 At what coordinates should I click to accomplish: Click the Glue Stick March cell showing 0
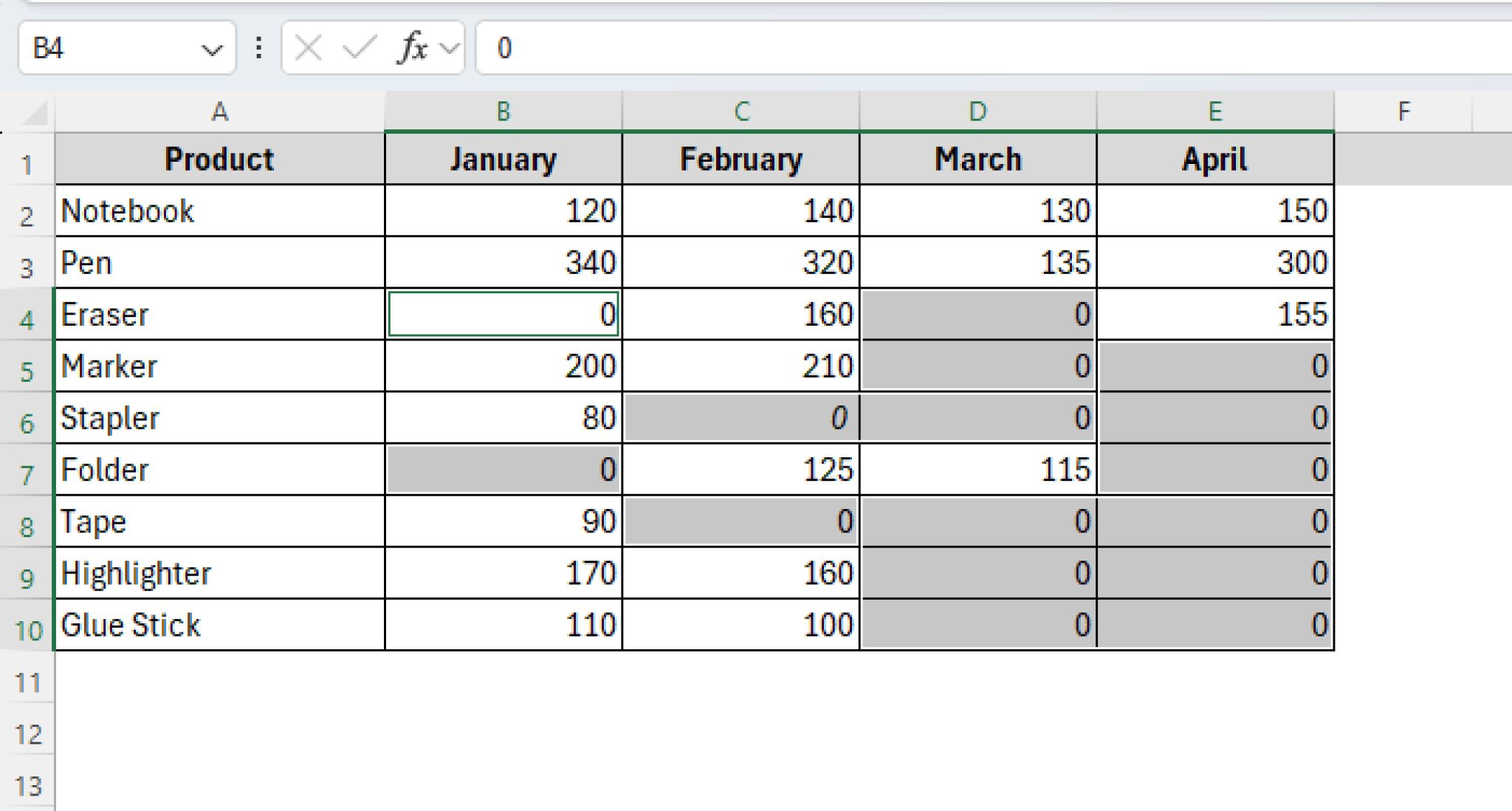pos(978,625)
